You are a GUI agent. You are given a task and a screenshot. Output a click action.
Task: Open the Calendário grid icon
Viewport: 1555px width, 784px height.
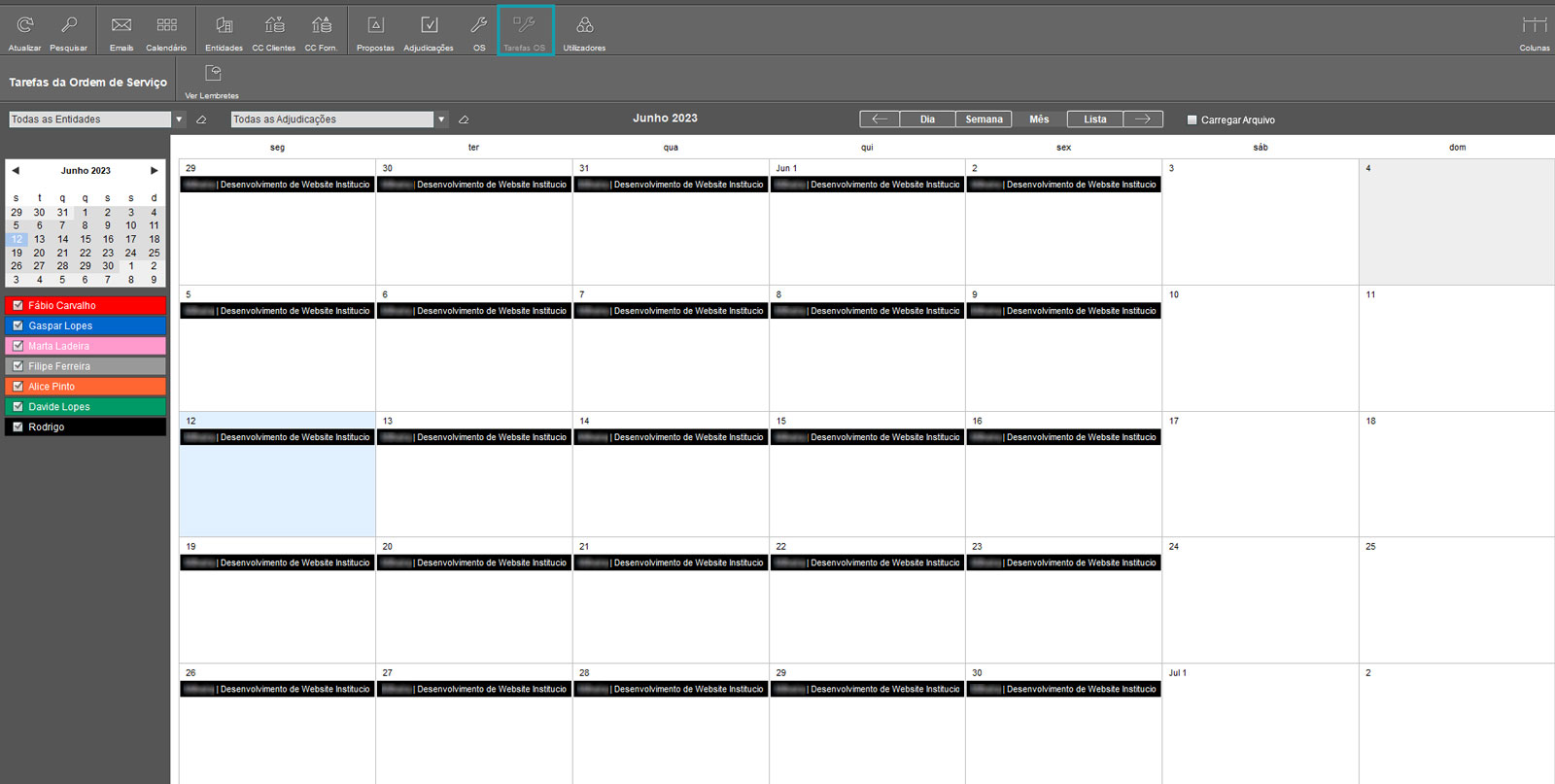(x=166, y=26)
